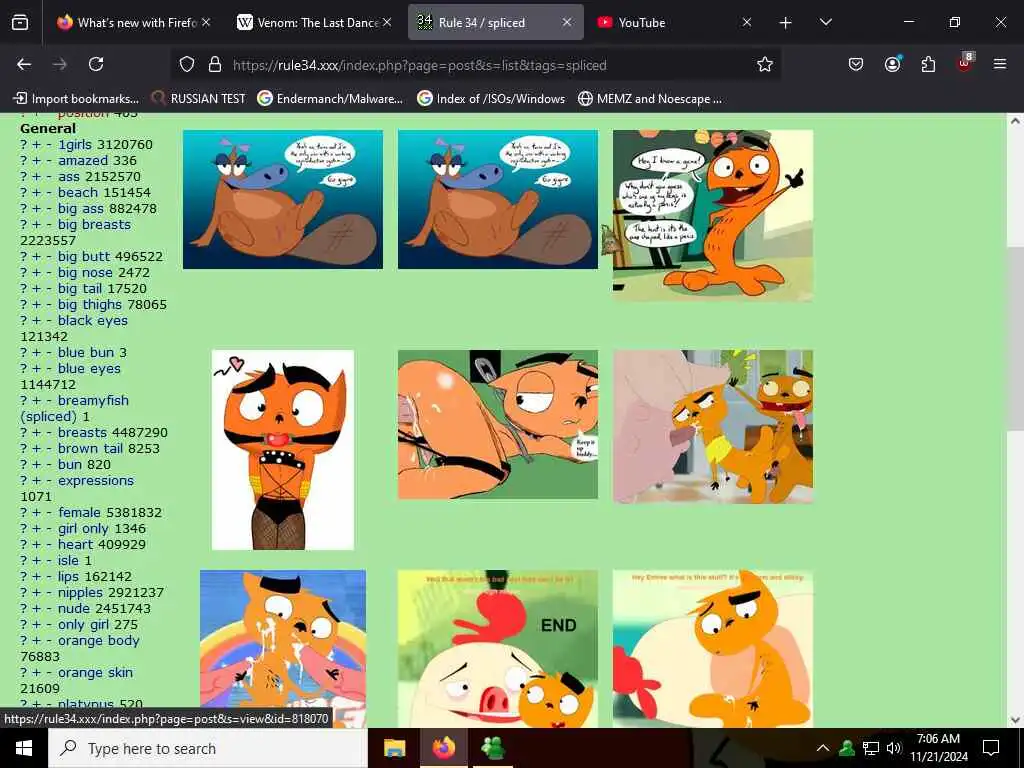Bookmark this page with the star icon
Screen dimensions: 1024x768
(x=765, y=64)
